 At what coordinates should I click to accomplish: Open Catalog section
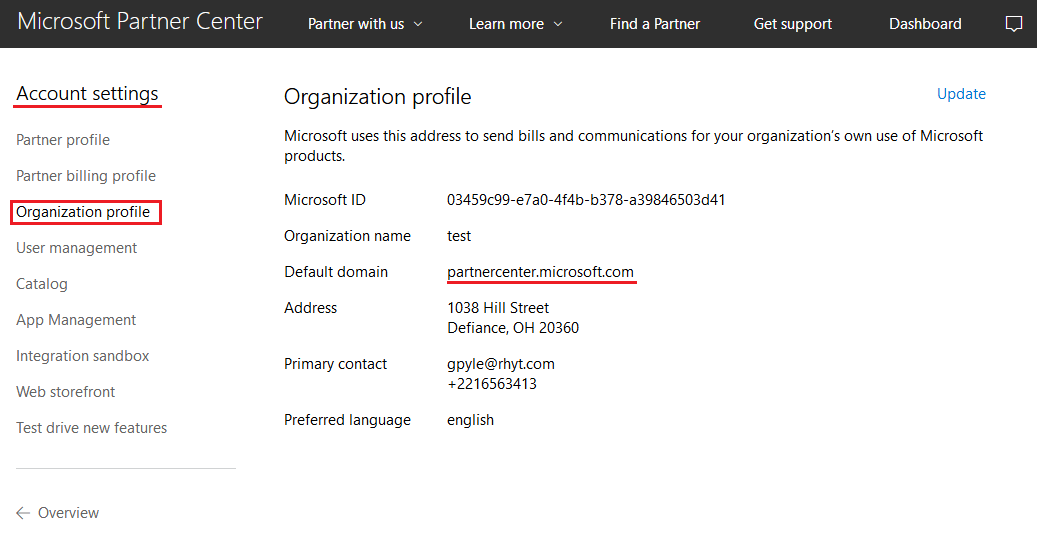42,284
